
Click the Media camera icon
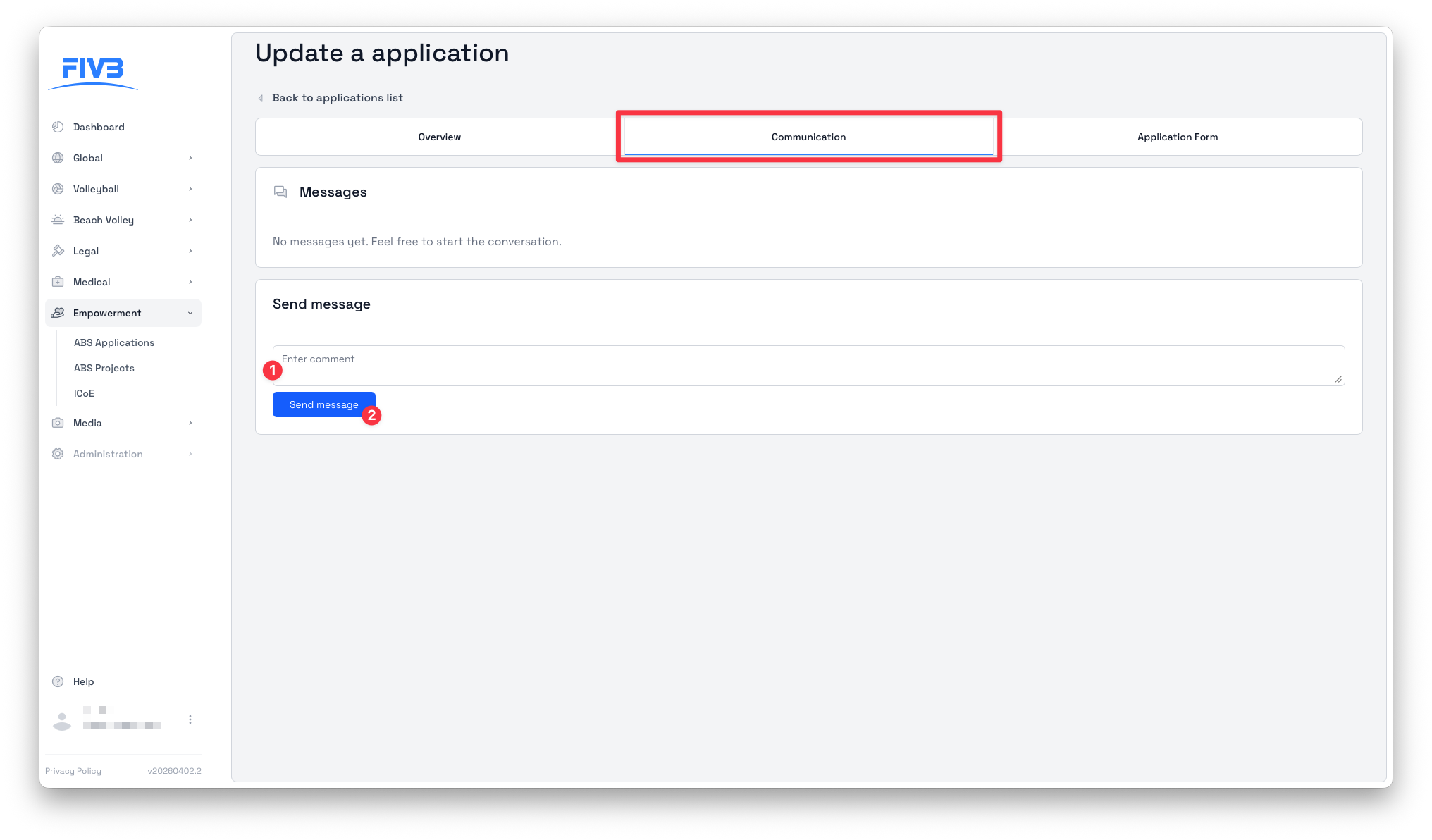[58, 423]
